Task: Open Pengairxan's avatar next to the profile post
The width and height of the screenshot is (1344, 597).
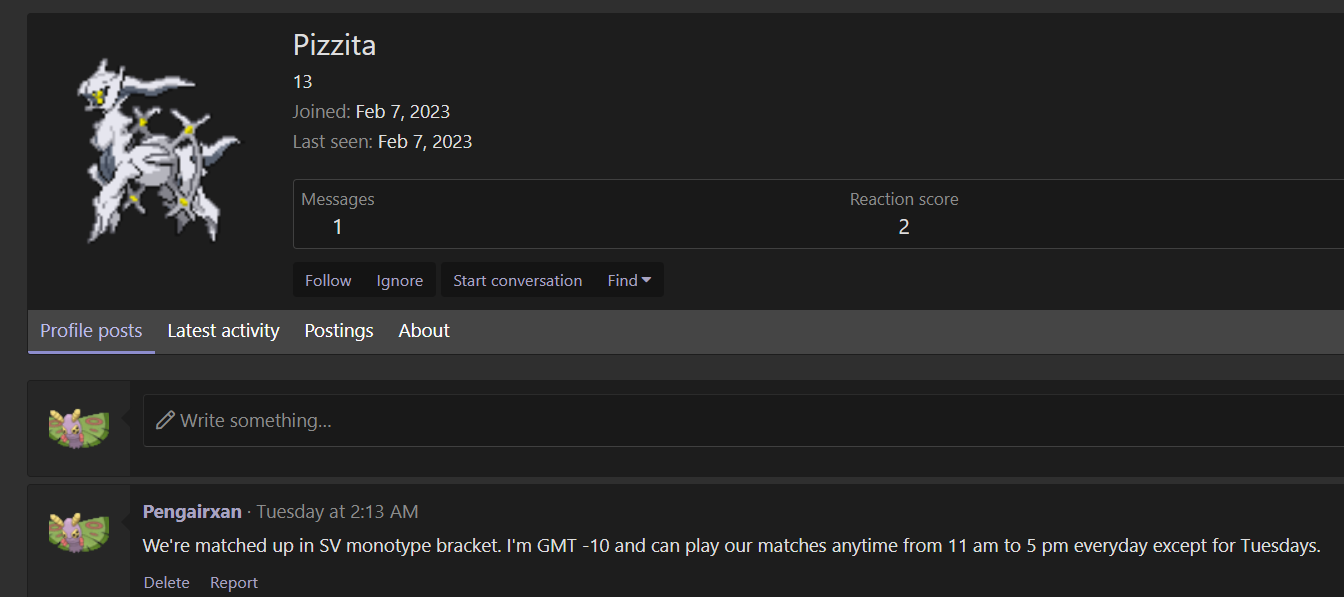Action: tap(78, 531)
